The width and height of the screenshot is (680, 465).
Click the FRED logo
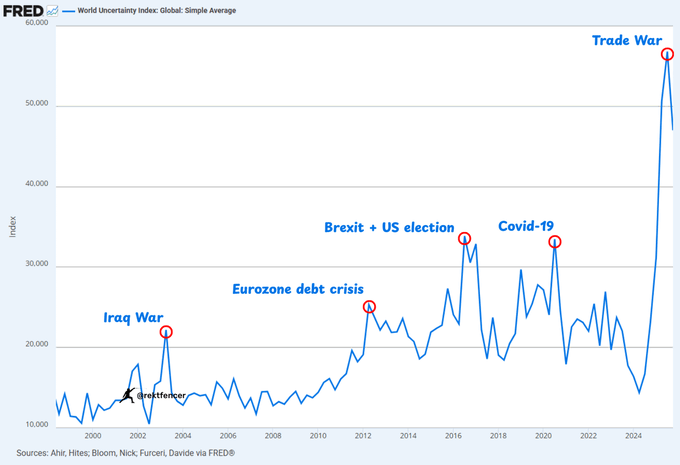coord(22,9)
